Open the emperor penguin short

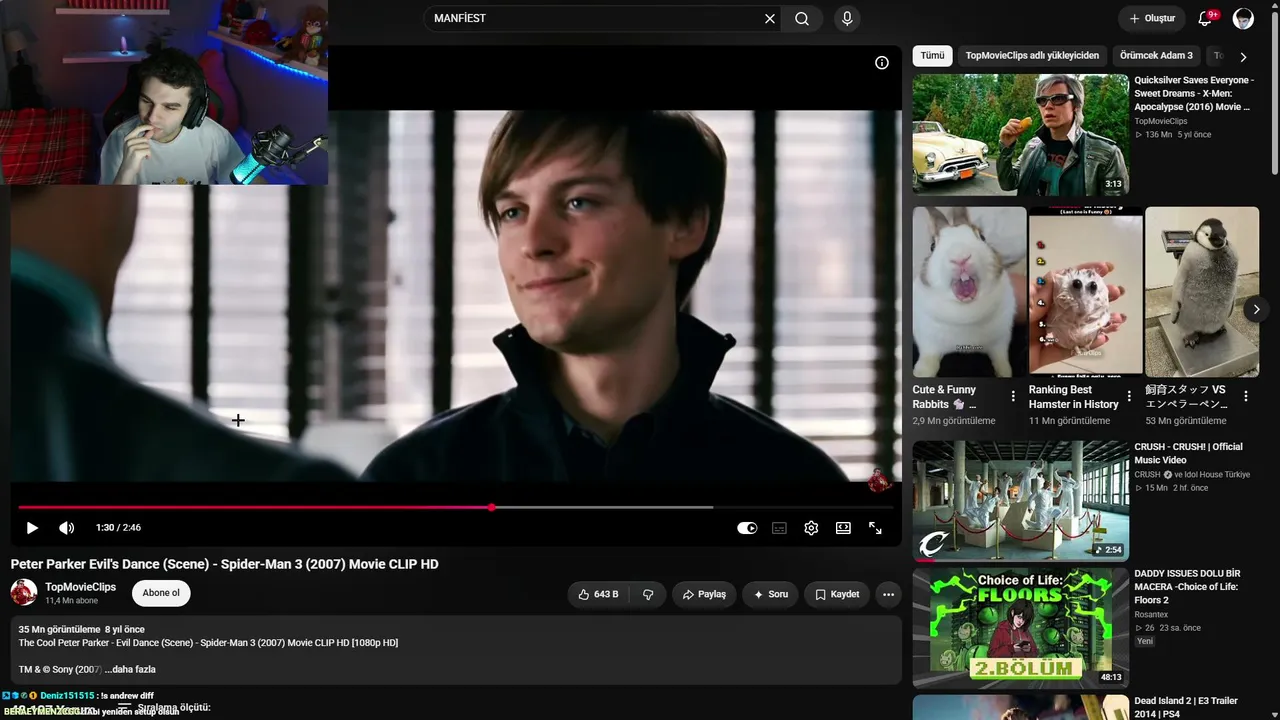(1202, 292)
